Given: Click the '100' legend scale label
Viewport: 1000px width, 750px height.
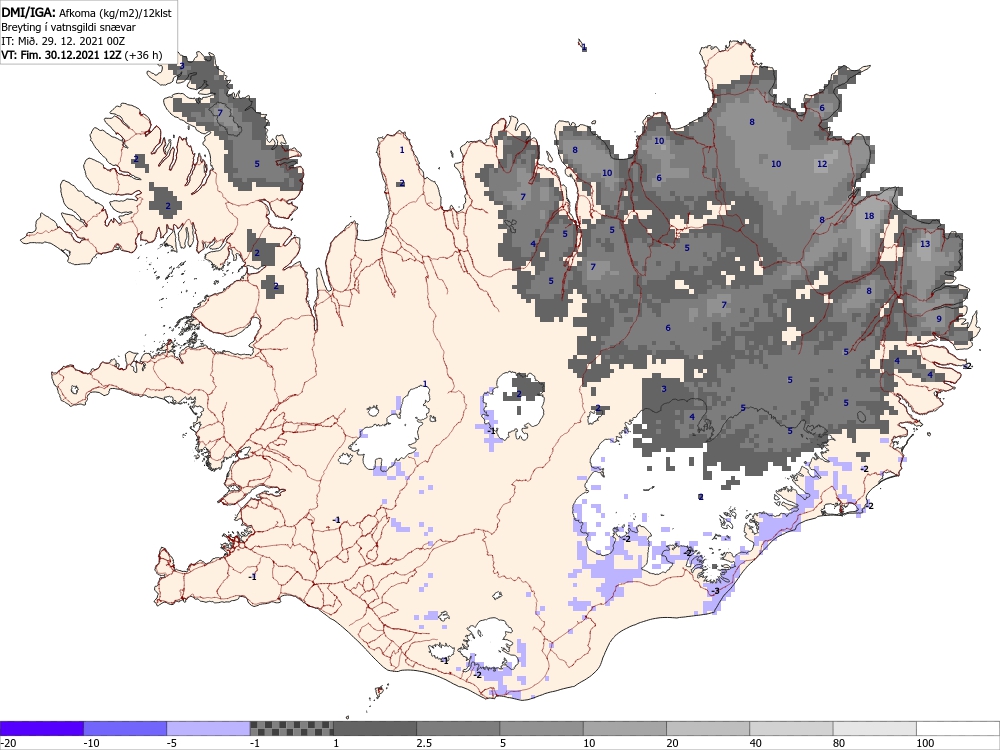Looking at the screenshot, I should (925, 743).
